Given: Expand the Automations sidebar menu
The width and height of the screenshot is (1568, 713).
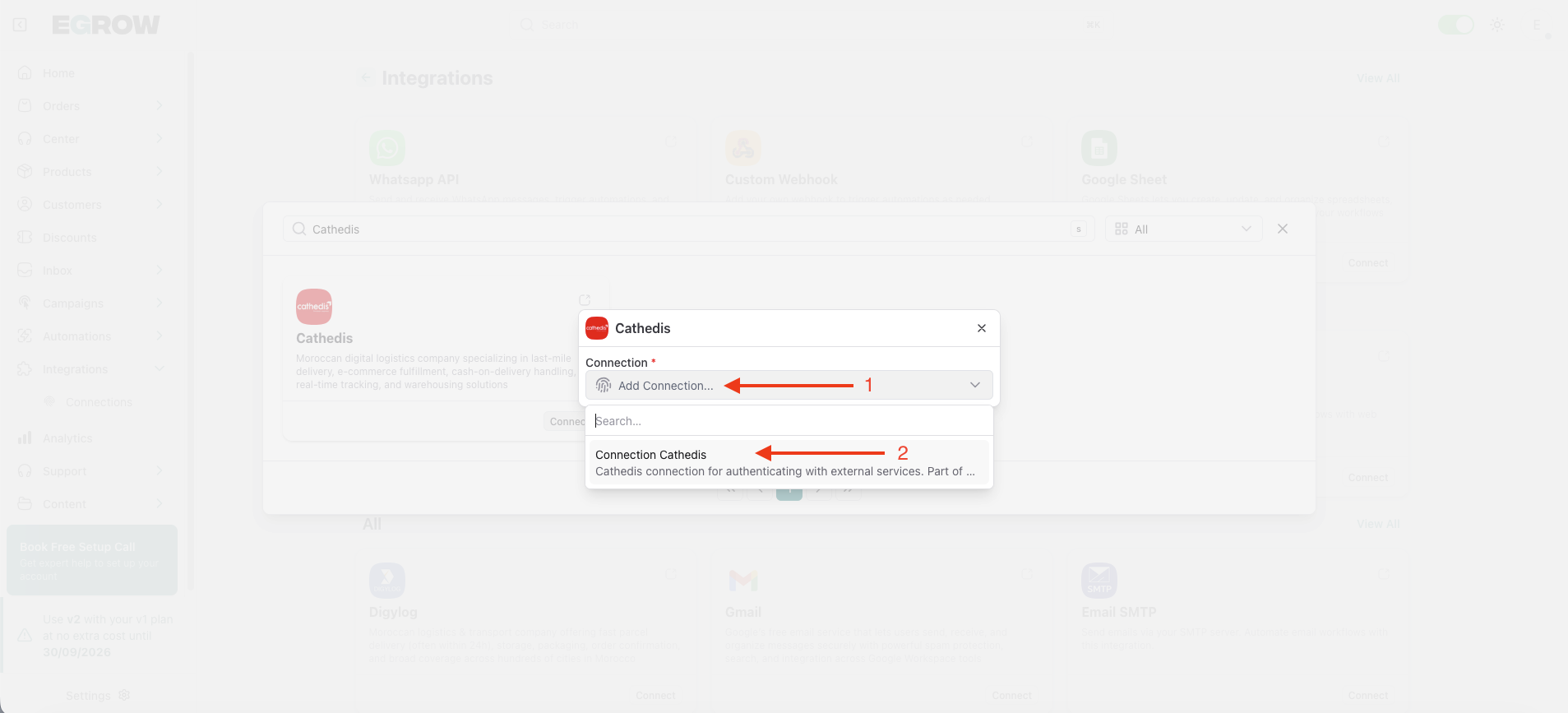Looking at the screenshot, I should [x=90, y=336].
